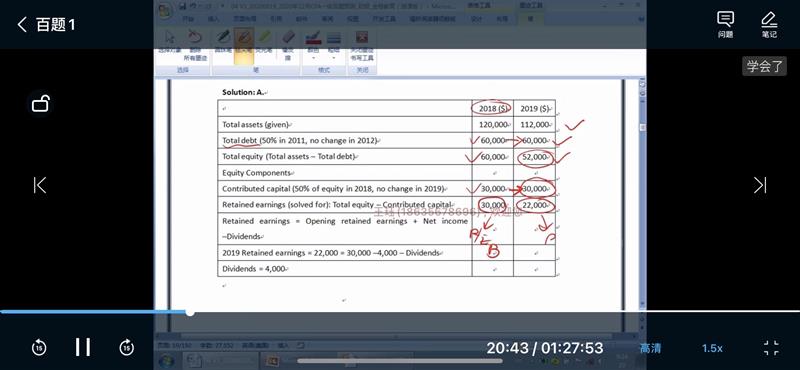Open the 1.5x playback speed selector
Screen dimensions: 800x370
coord(712,348)
